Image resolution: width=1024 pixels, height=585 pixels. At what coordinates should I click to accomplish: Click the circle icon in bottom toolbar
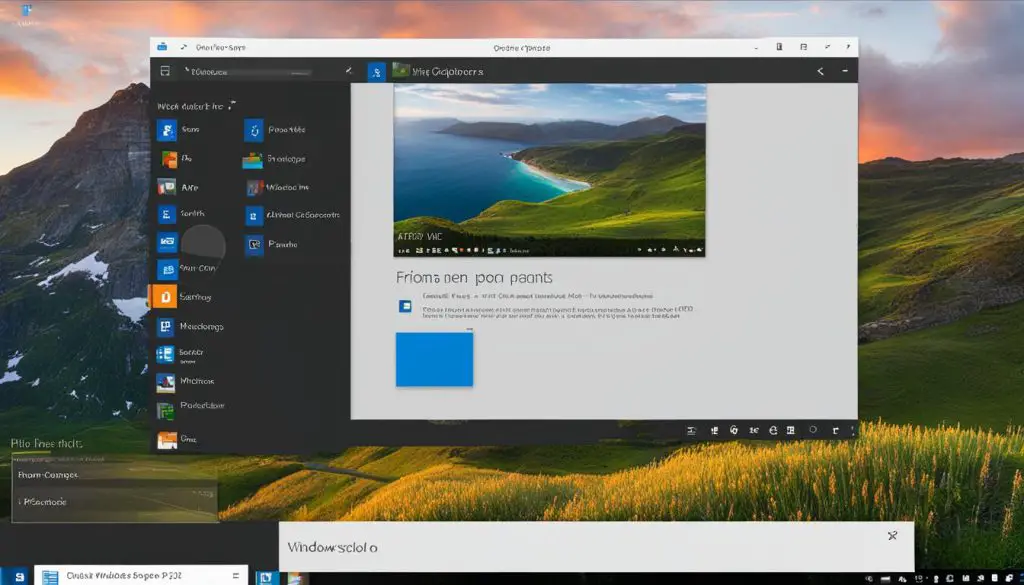coord(813,430)
